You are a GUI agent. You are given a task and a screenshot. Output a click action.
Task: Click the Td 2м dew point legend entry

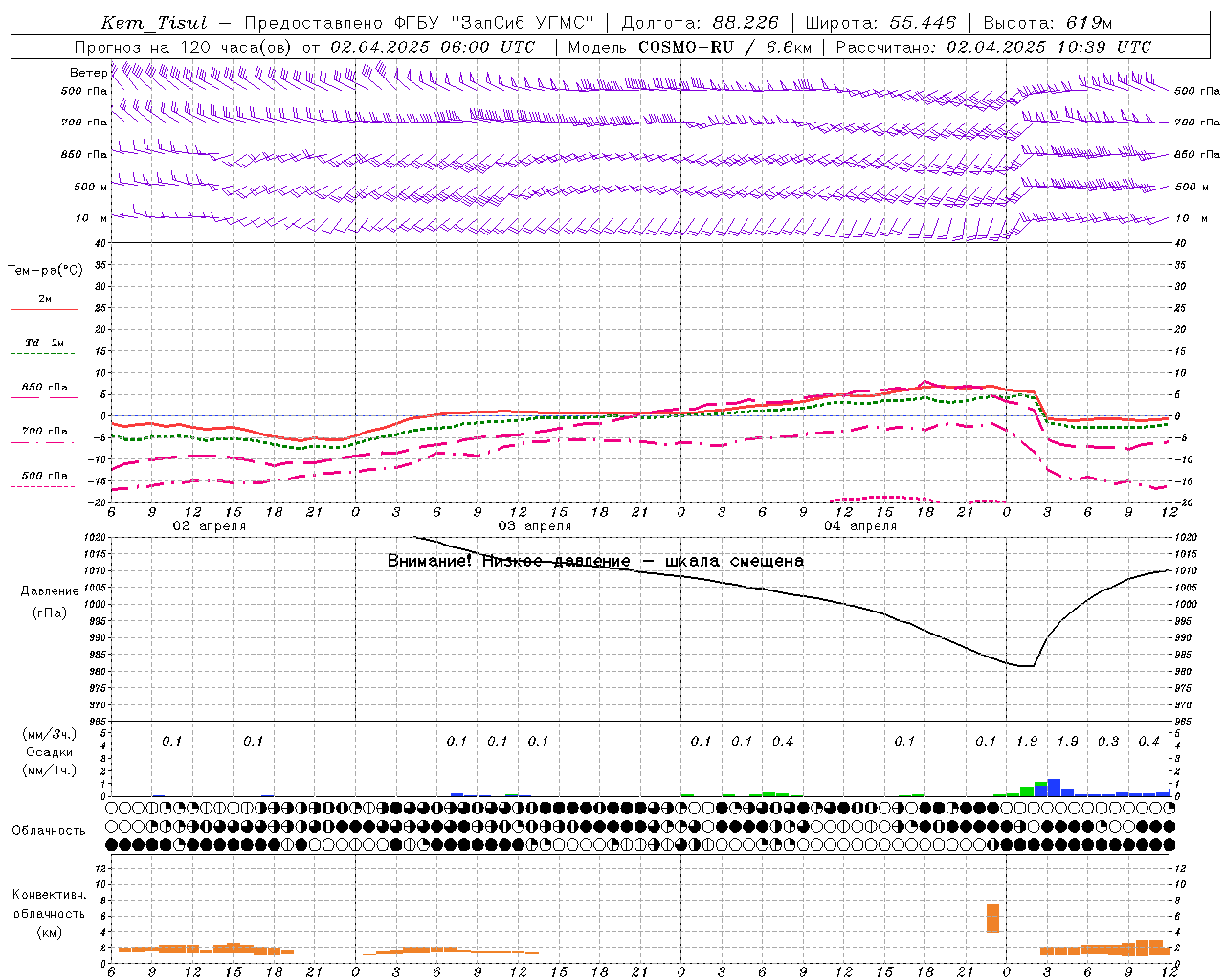[x=44, y=343]
